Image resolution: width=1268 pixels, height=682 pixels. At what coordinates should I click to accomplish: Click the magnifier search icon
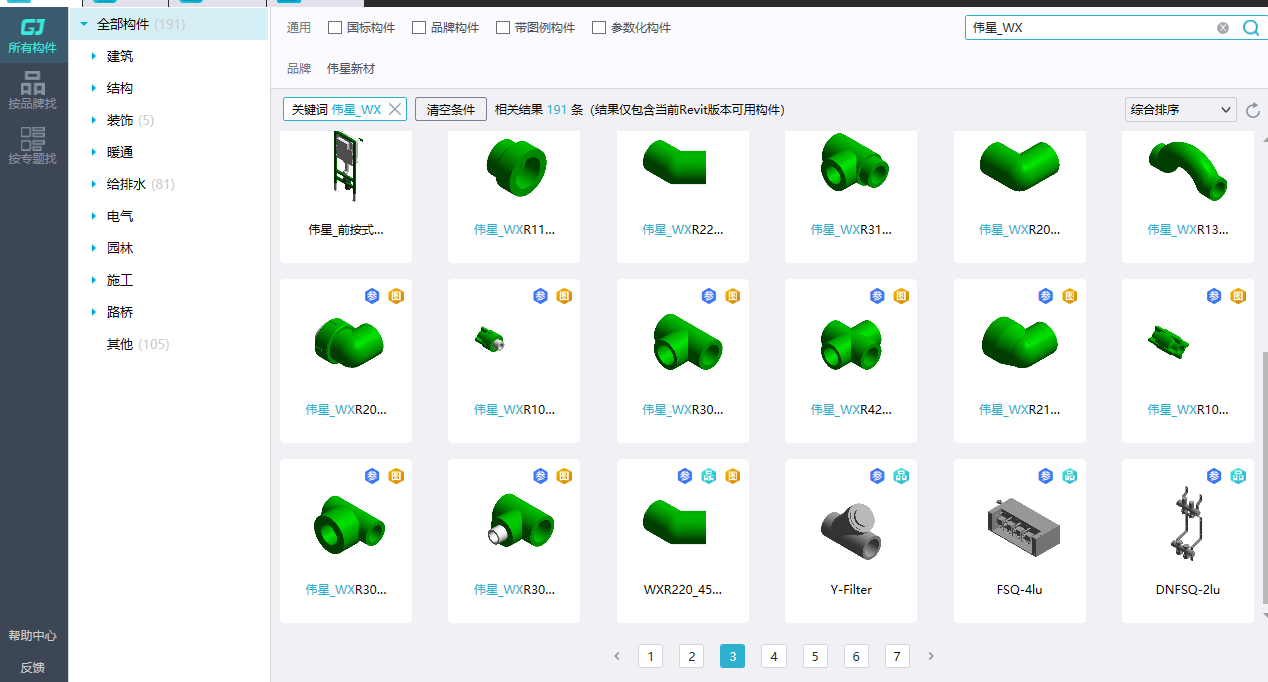1250,28
